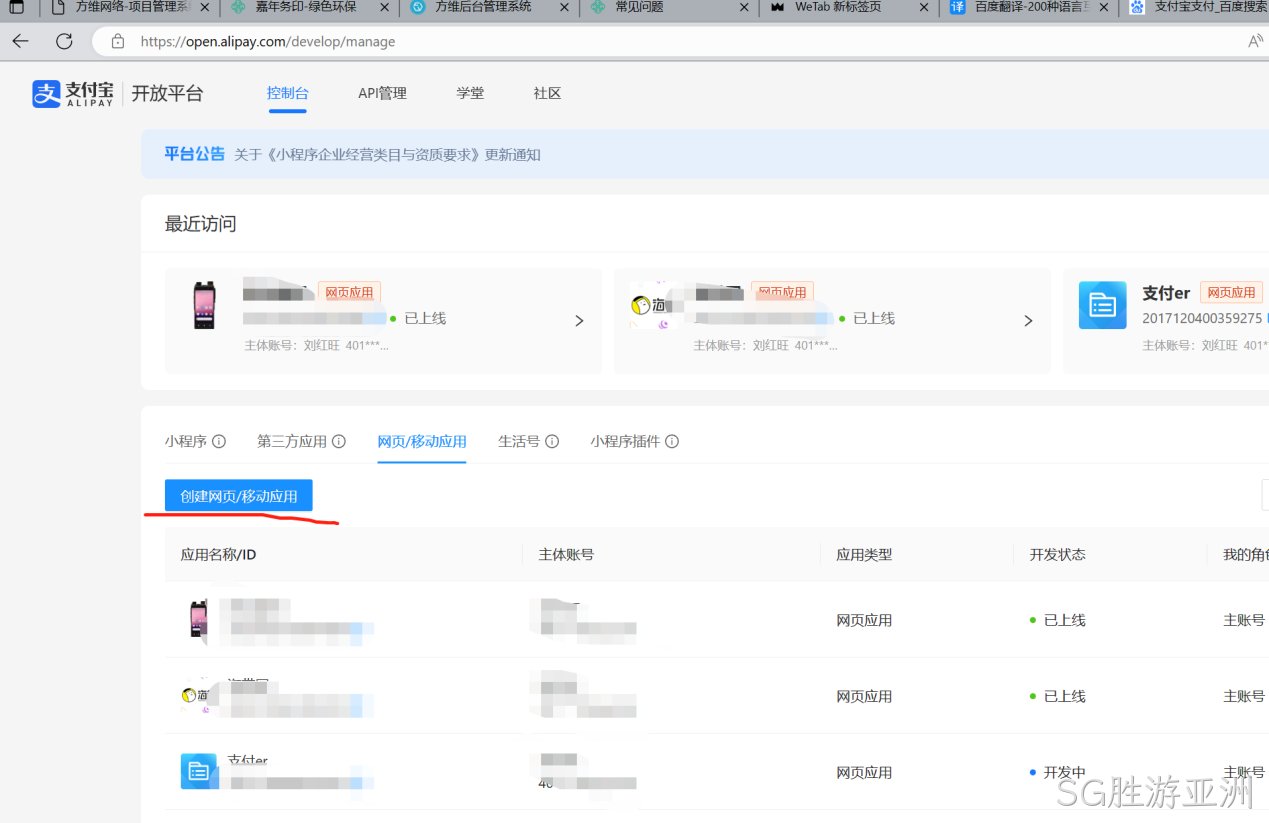Viewport: 1269px width, 823px height.
Task: Click info icon next to 小程序插件
Action: [672, 441]
